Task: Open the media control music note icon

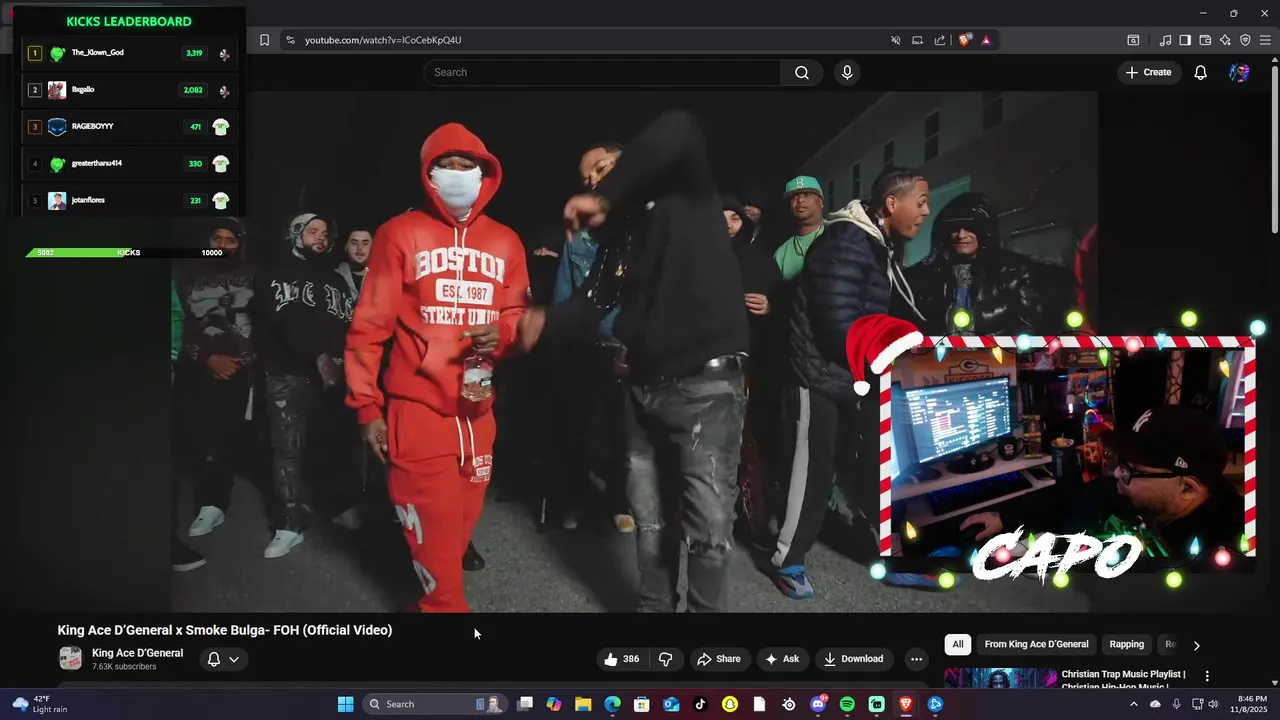Action: pyautogui.click(x=1165, y=40)
